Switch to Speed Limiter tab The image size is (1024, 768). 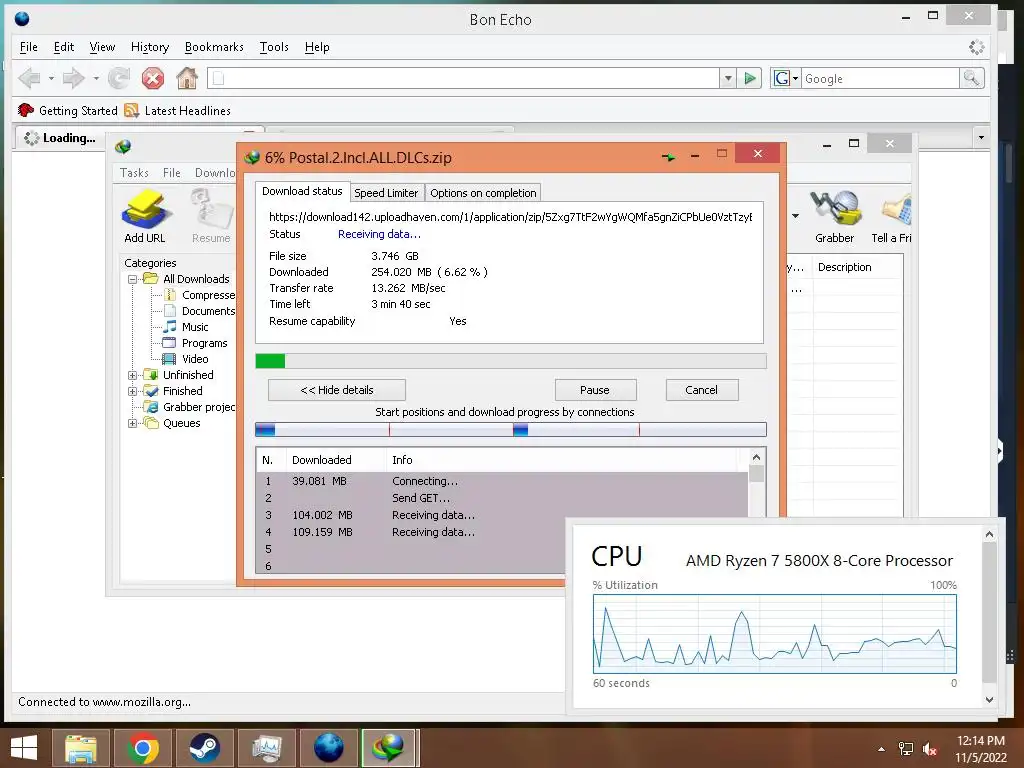point(386,193)
